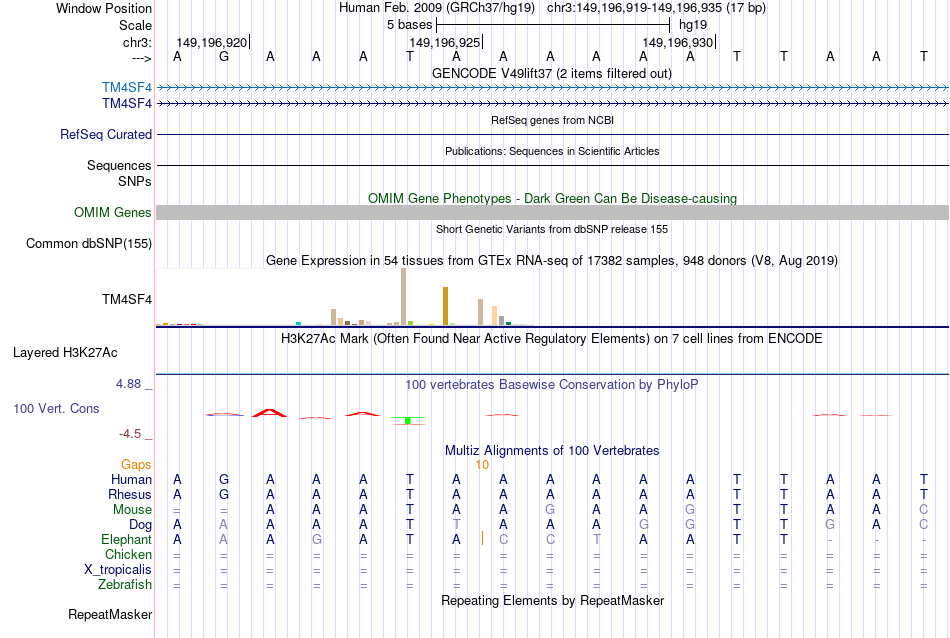
Task: Click the tallest tan bar in GTEx expression chart
Action: tap(404, 297)
